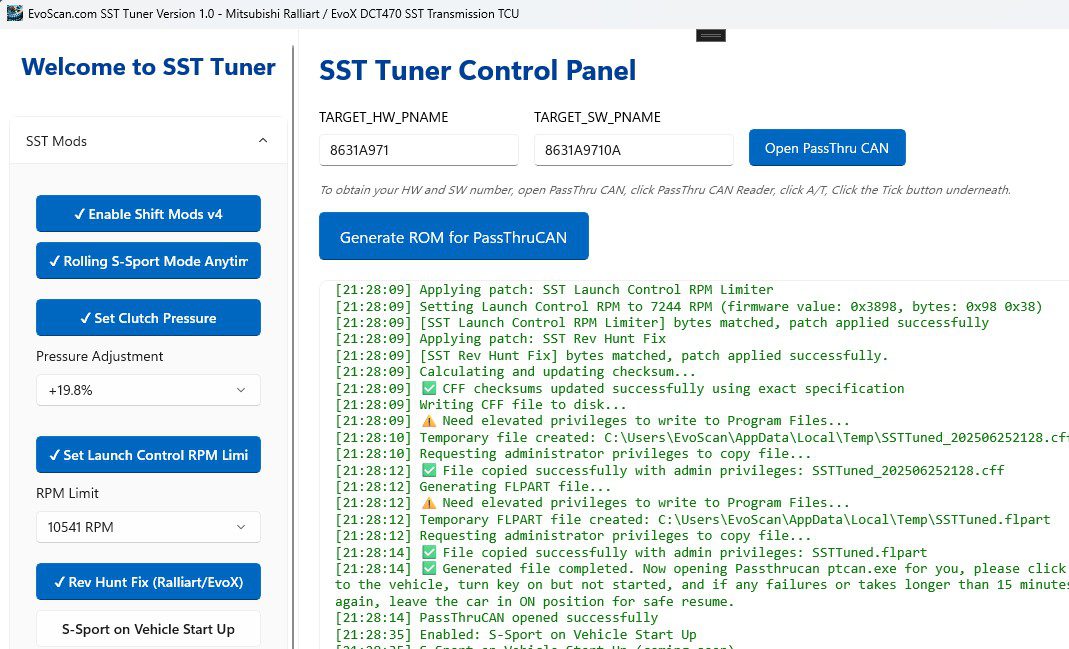Toggle Rev Hunt Fix (Ralliart/EvoX)

(149, 582)
